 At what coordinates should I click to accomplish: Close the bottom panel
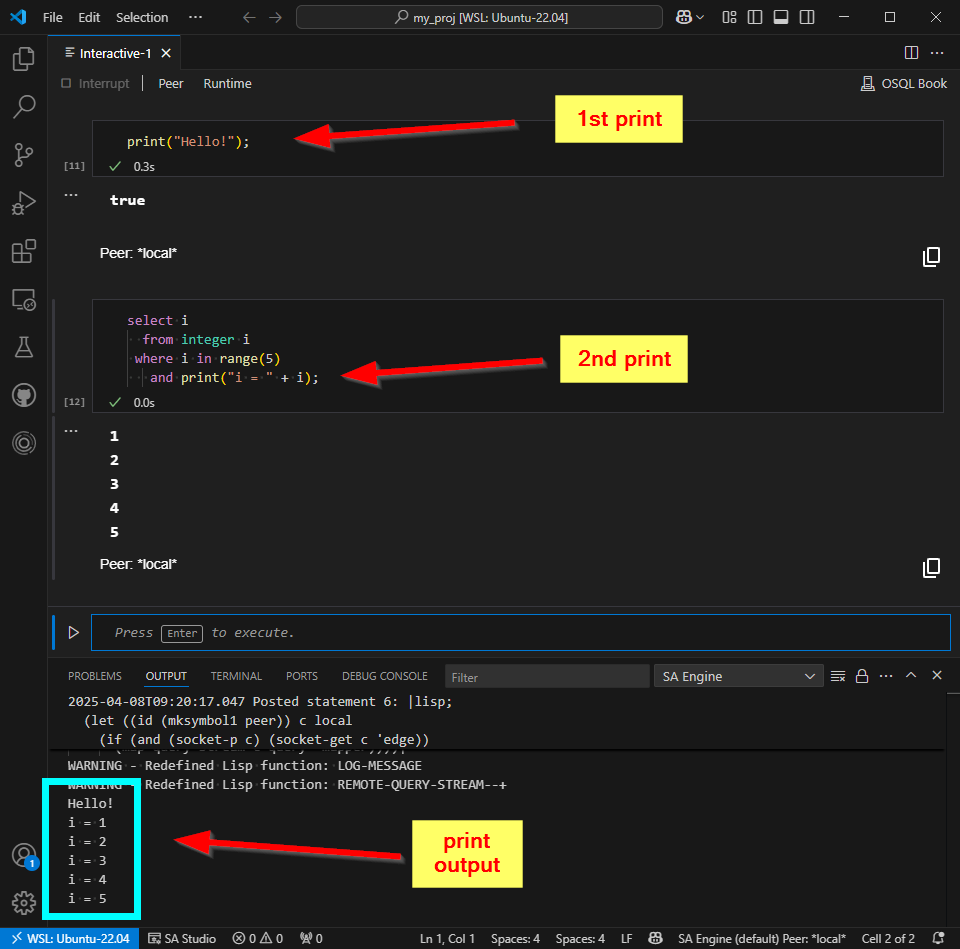pyautogui.click(x=937, y=675)
